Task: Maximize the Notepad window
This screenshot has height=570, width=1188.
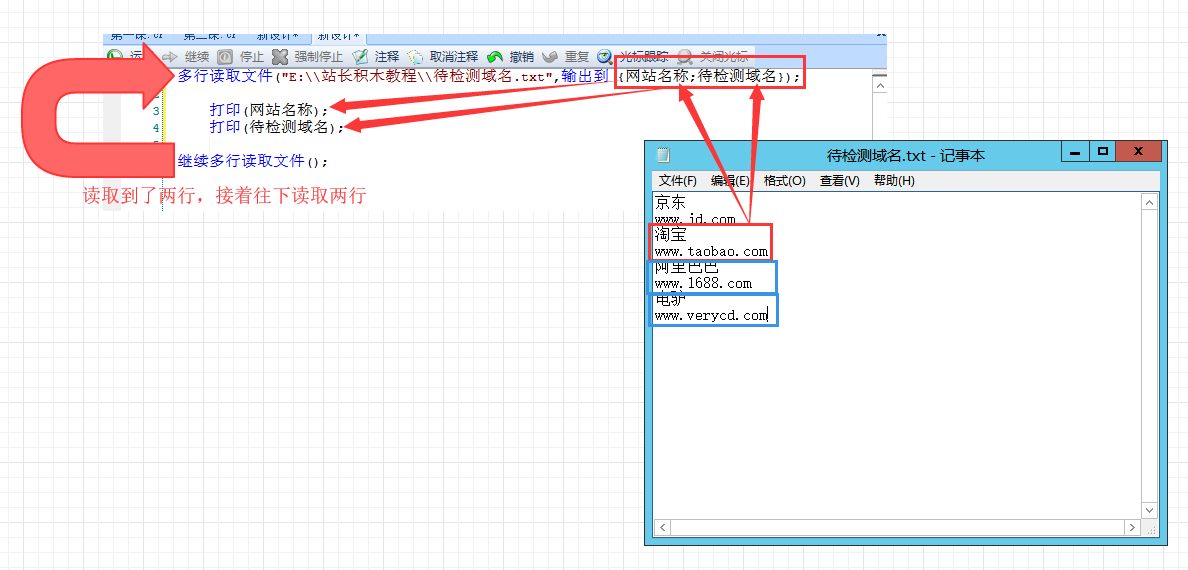Action: [1103, 152]
